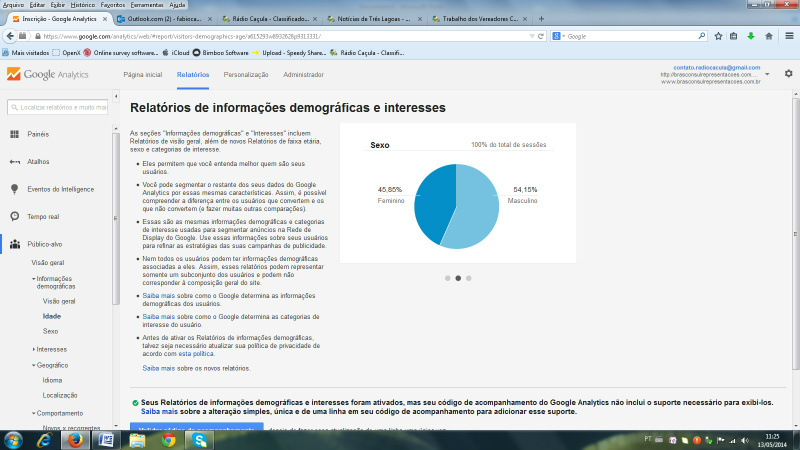Screen dimensions: 800x450
Task: Open the Sexo report in sidebar
Action: click(50, 330)
